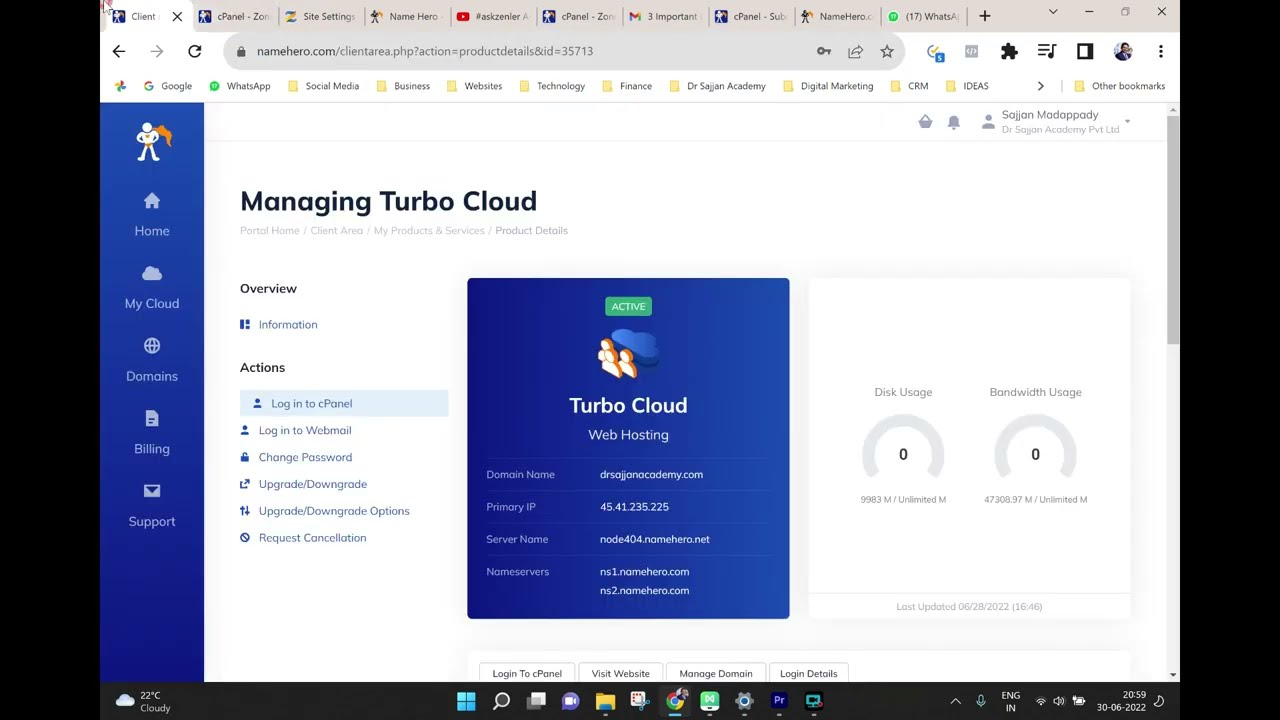Viewport: 1280px width, 720px height.
Task: Click the browser back arrow
Action: coord(119,51)
